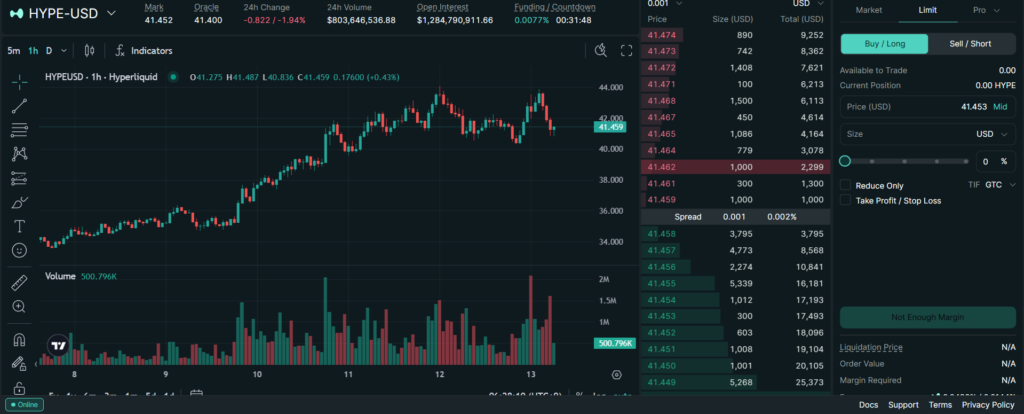
Task: Open the Terms link
Action: coord(940,405)
